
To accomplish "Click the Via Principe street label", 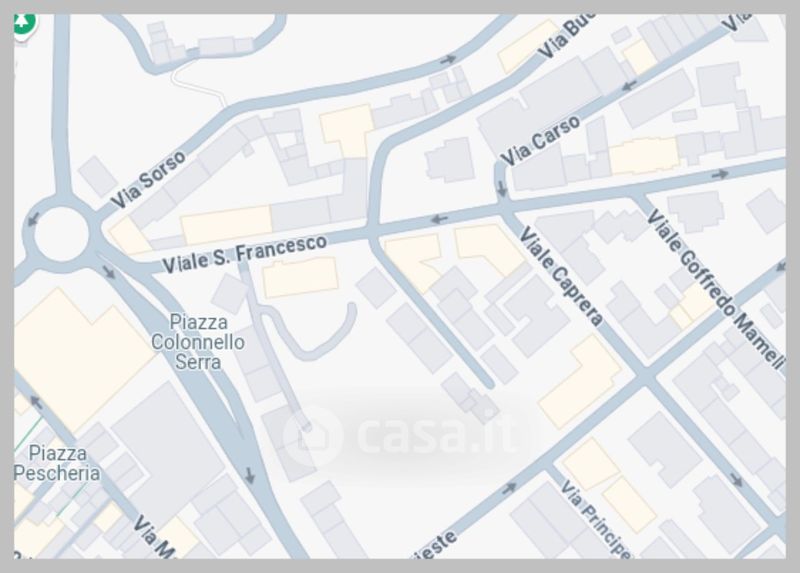I will (595, 517).
